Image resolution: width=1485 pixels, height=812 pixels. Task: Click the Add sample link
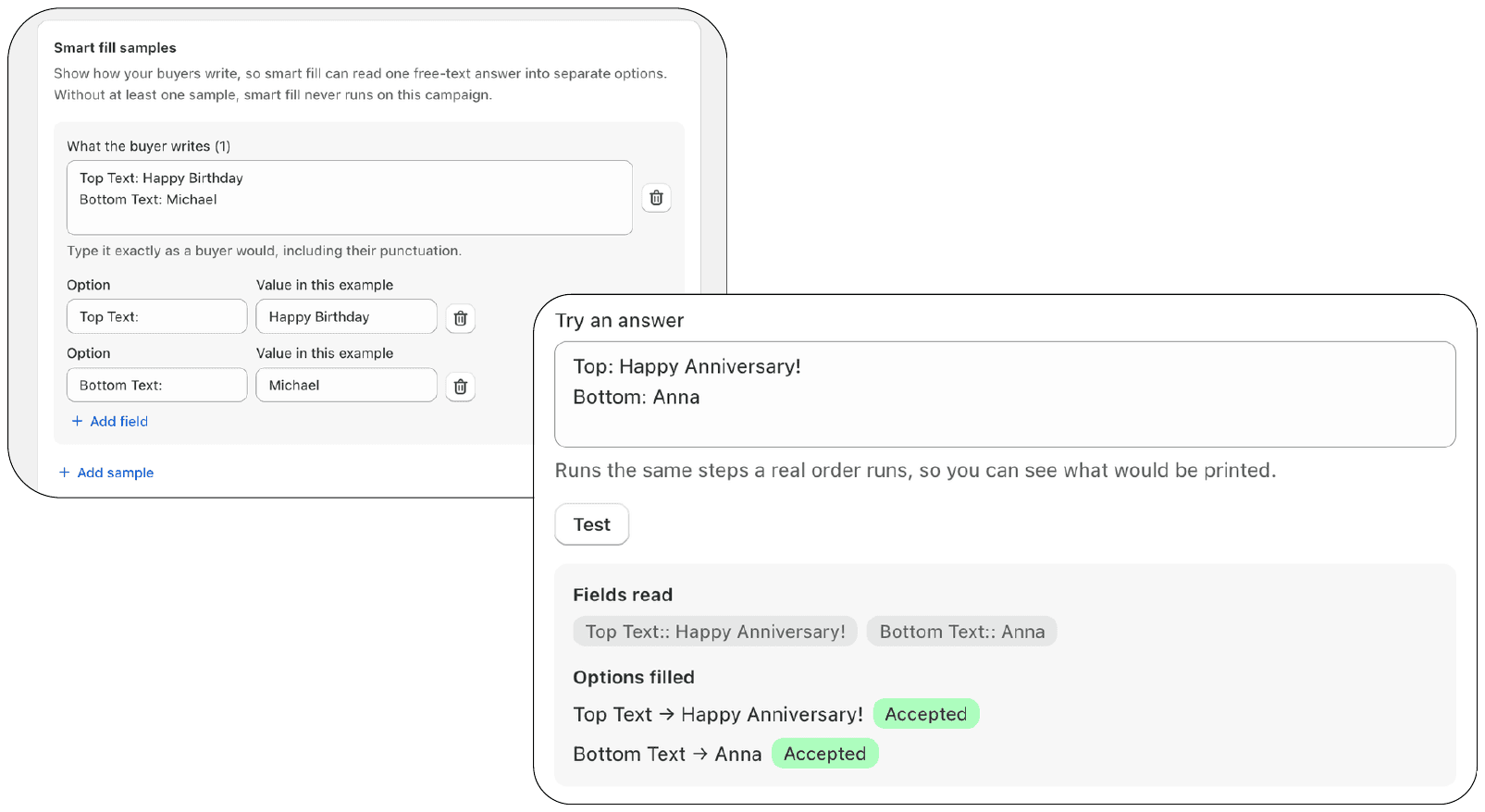106,473
